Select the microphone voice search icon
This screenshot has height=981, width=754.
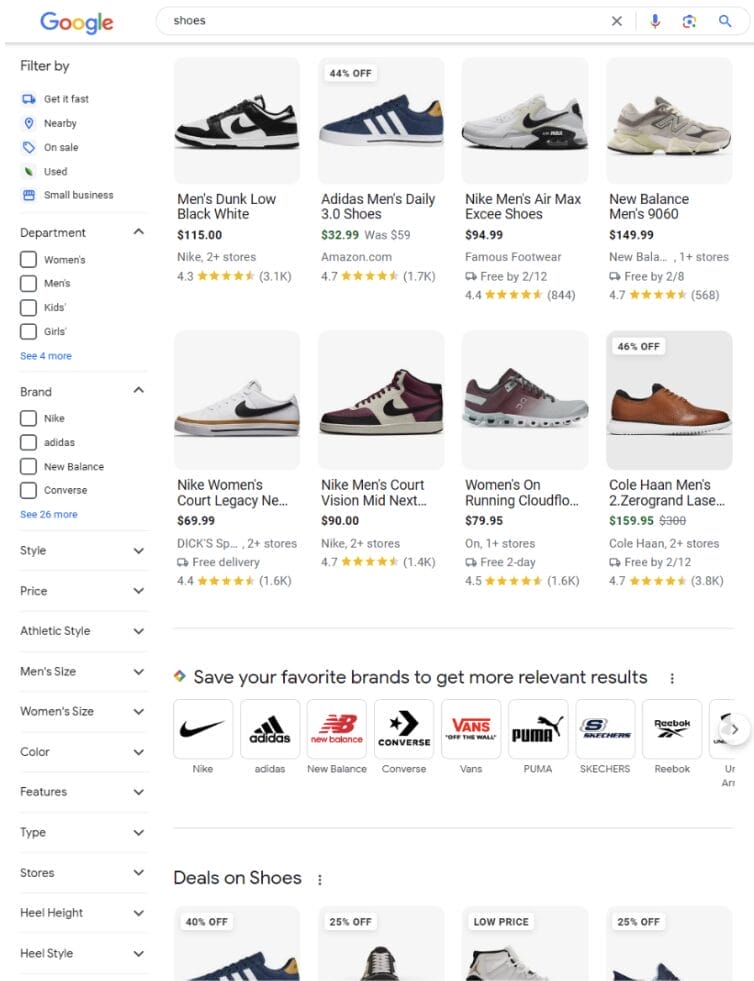655,20
